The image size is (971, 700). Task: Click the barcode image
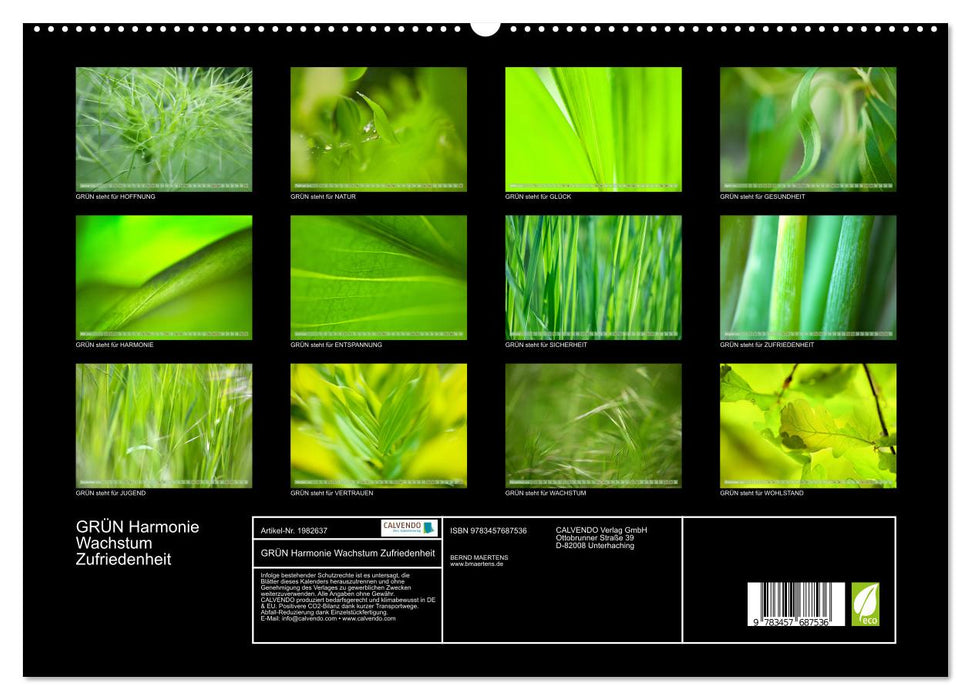[x=795, y=606]
